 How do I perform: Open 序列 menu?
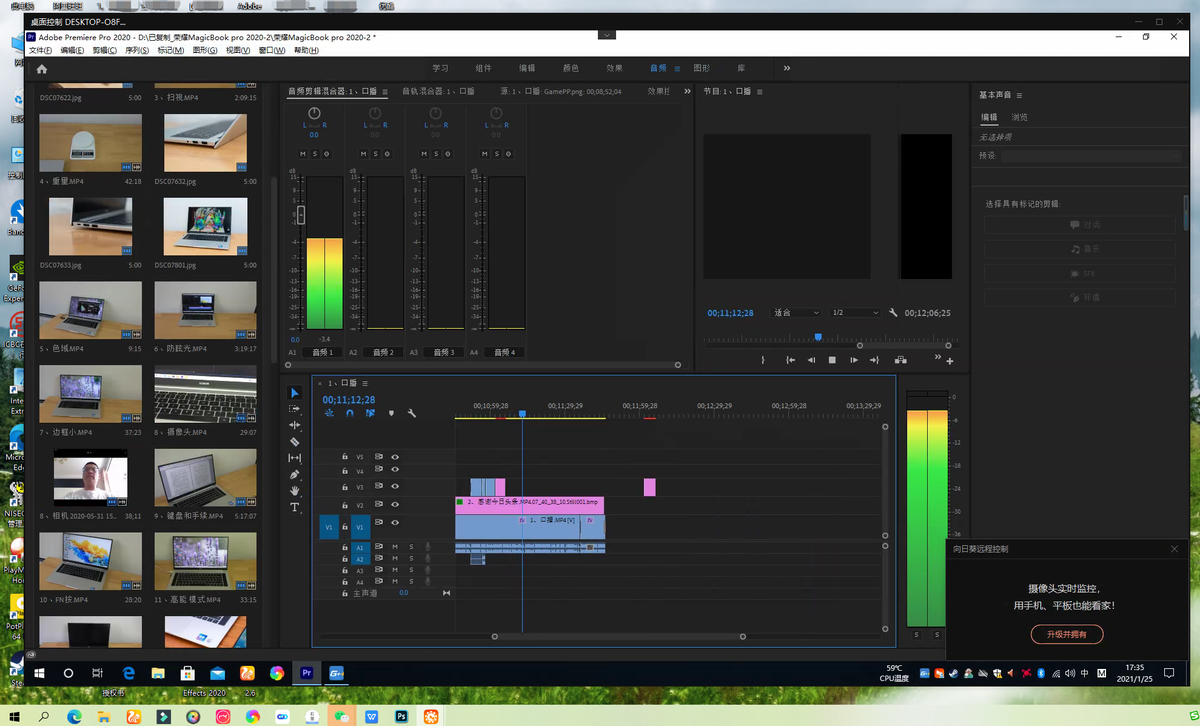(138, 50)
